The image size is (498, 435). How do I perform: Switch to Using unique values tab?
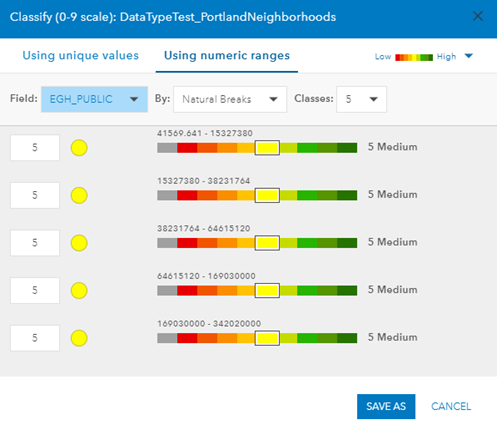81,55
